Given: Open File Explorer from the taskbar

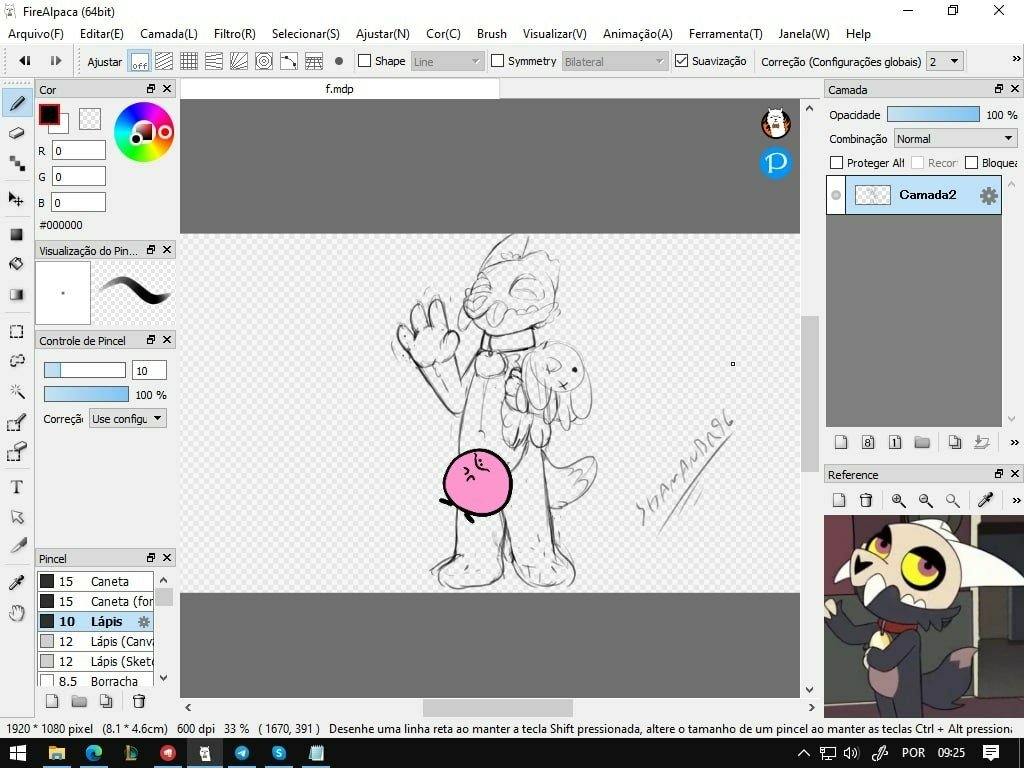Looking at the screenshot, I should pyautogui.click(x=56, y=753).
